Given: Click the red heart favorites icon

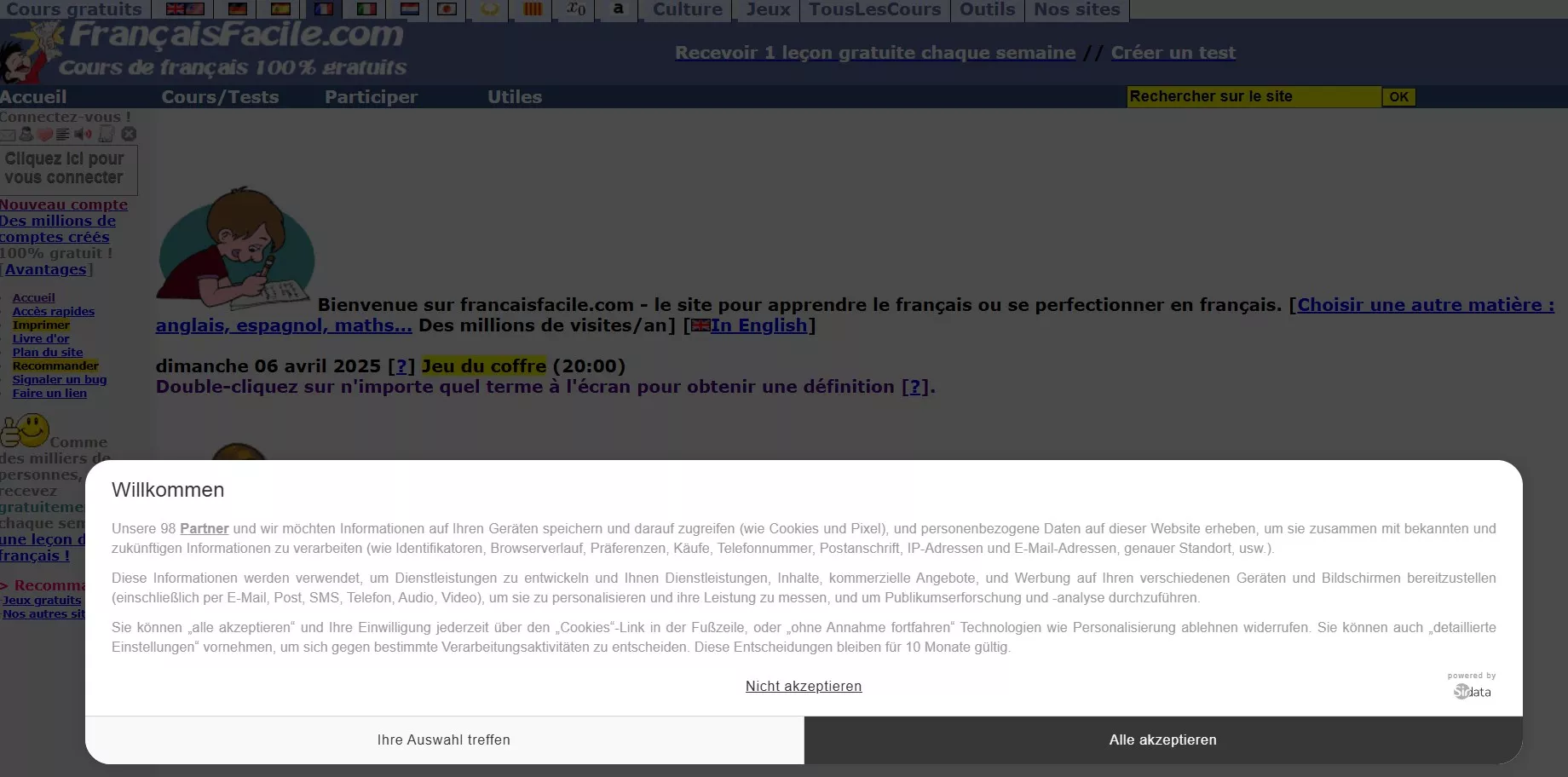Looking at the screenshot, I should coord(44,135).
